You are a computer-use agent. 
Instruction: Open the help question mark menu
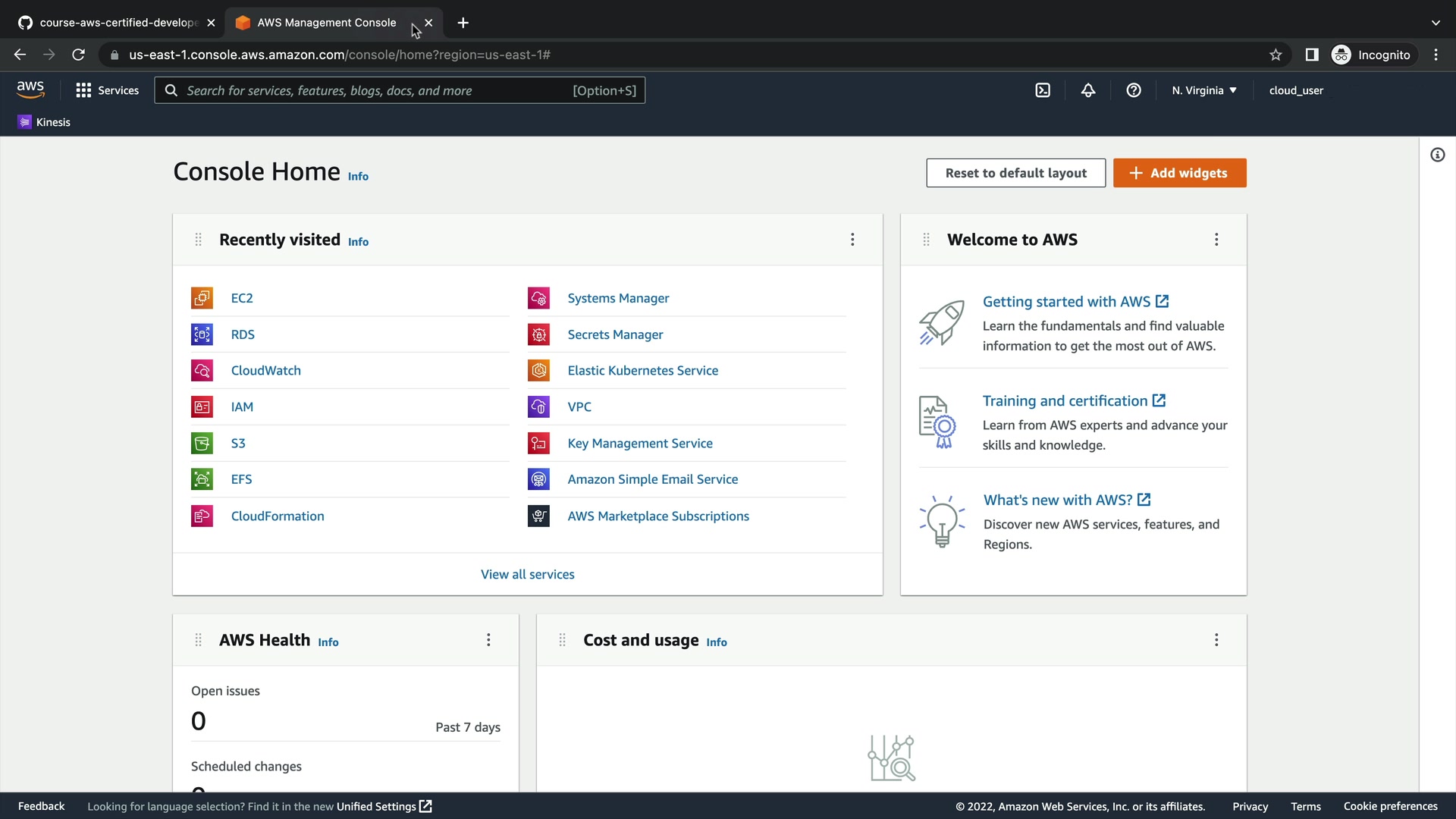(1134, 90)
